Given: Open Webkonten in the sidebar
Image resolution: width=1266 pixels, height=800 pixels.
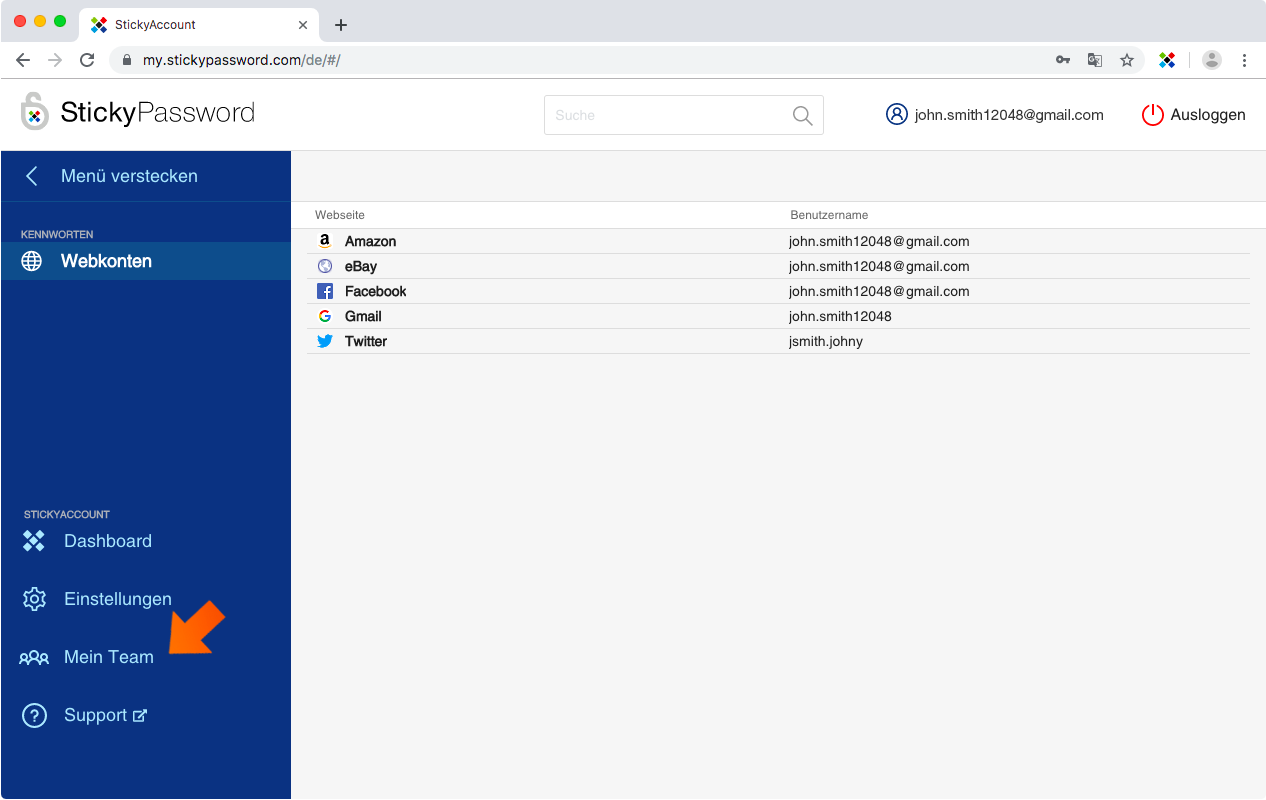Looking at the screenshot, I should point(146,261).
